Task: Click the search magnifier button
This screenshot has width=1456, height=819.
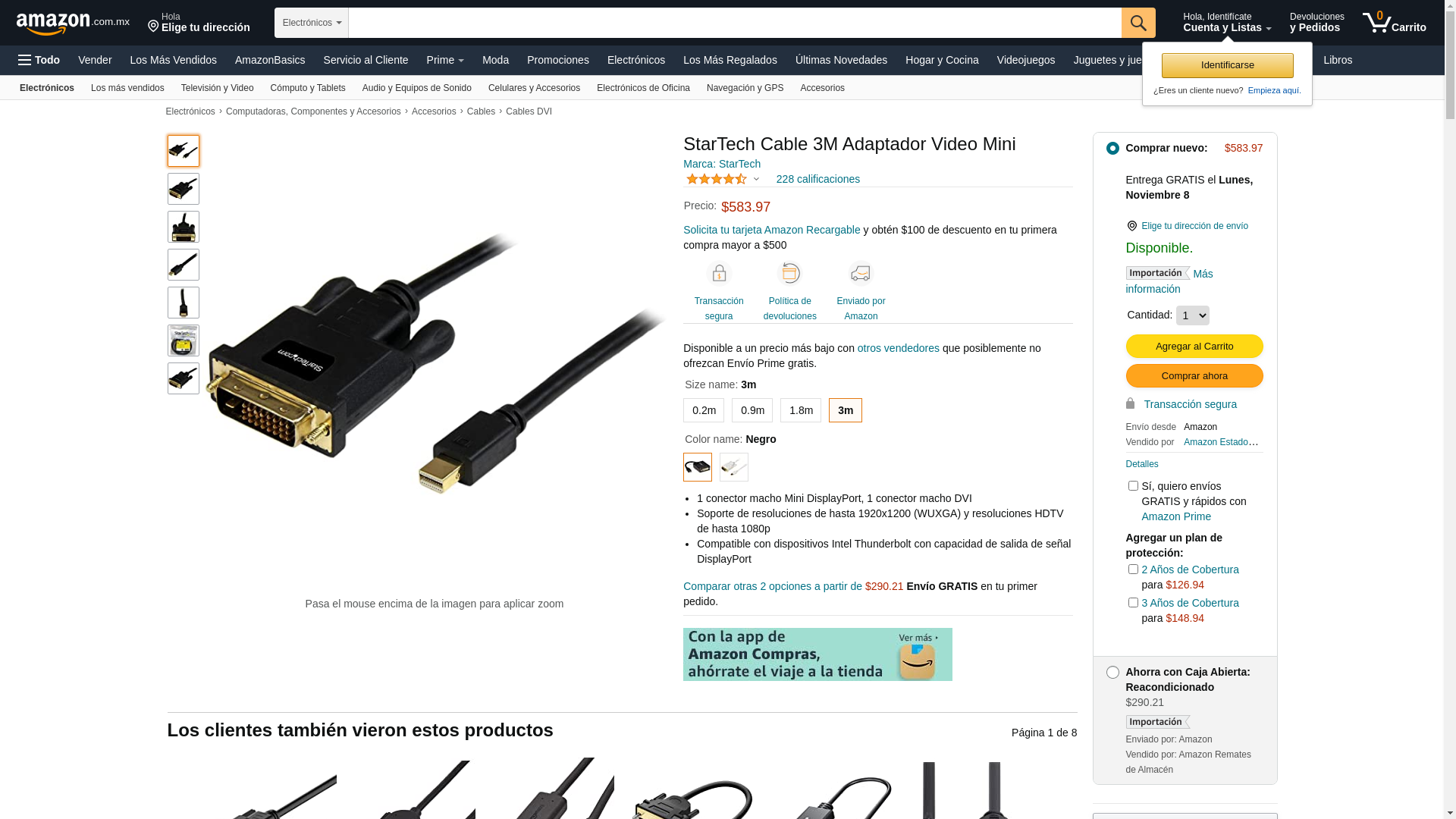Action: coord(1138,23)
